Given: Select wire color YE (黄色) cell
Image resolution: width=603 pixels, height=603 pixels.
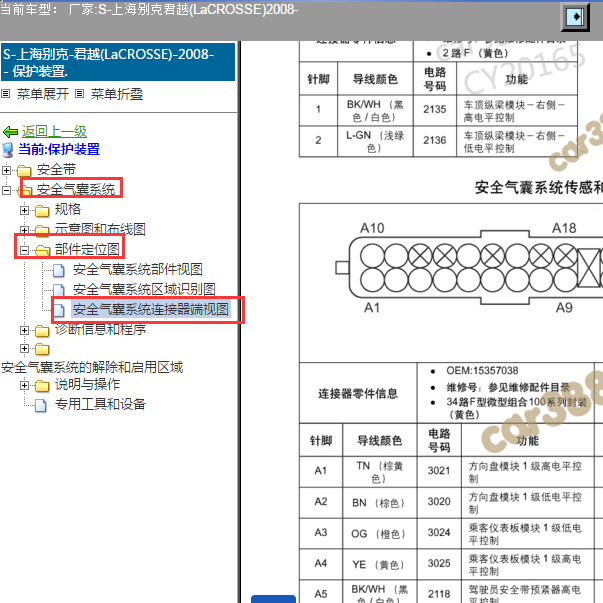Looking at the screenshot, I should tap(379, 565).
